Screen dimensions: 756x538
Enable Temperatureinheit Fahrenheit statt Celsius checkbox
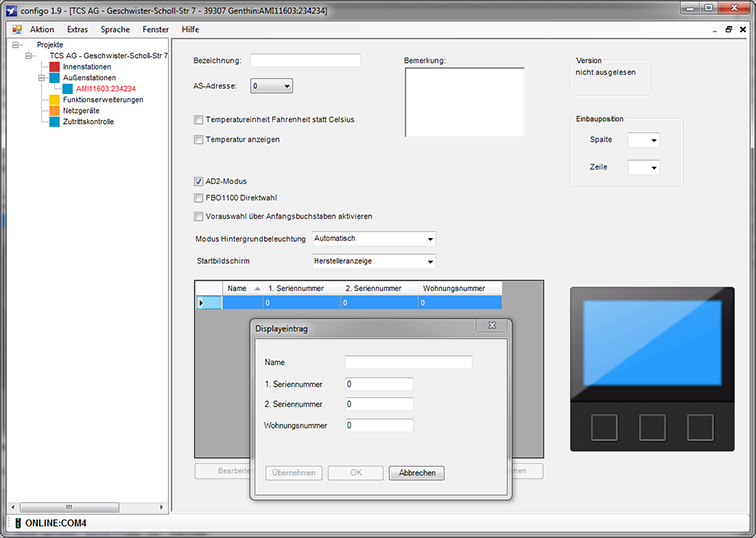(x=198, y=120)
